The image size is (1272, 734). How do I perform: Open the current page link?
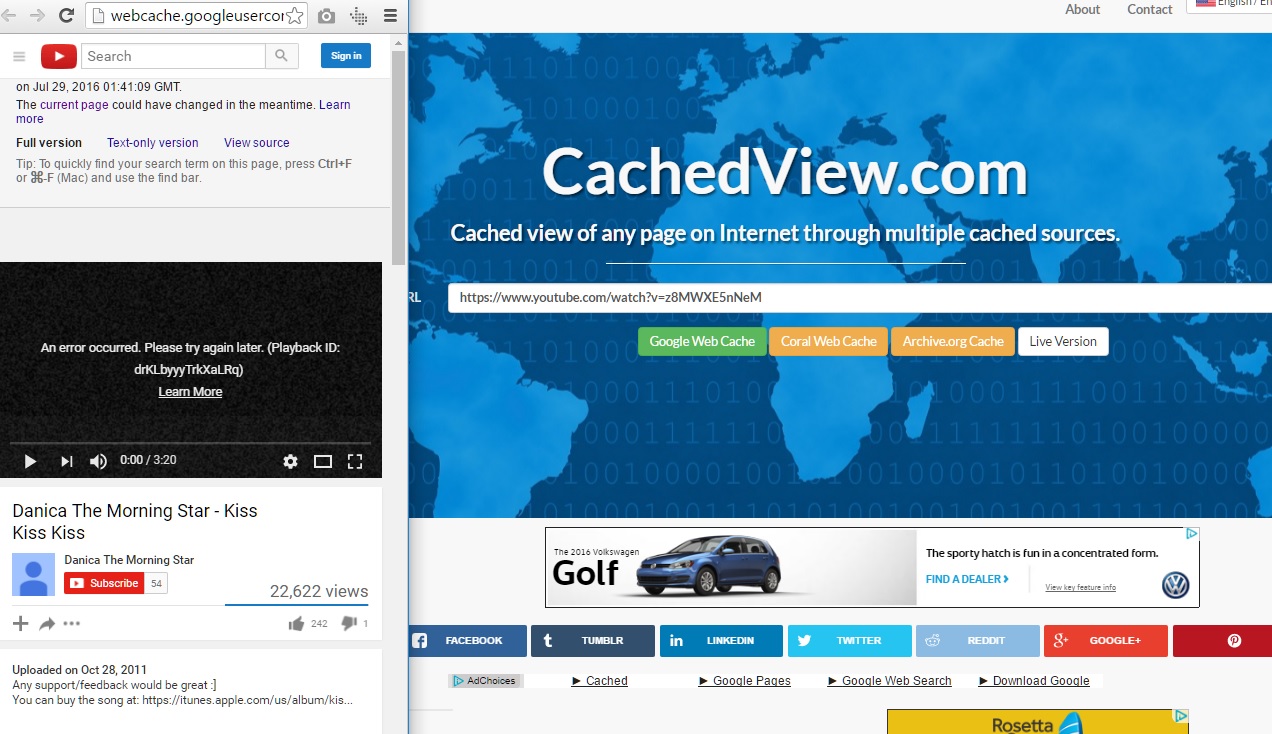click(74, 105)
